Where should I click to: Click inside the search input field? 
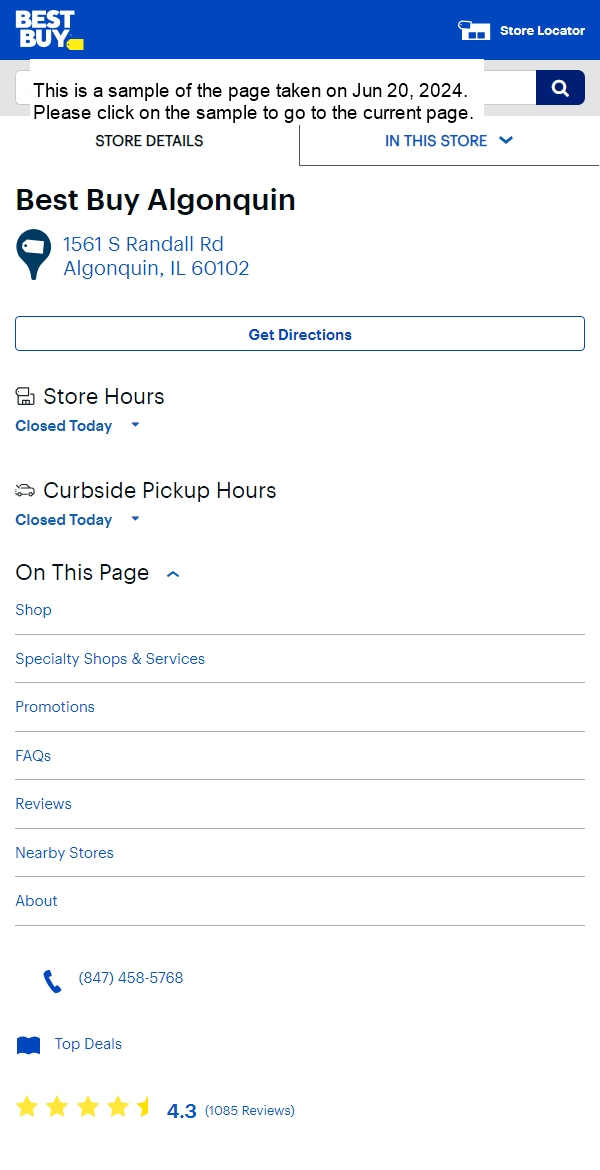point(275,88)
